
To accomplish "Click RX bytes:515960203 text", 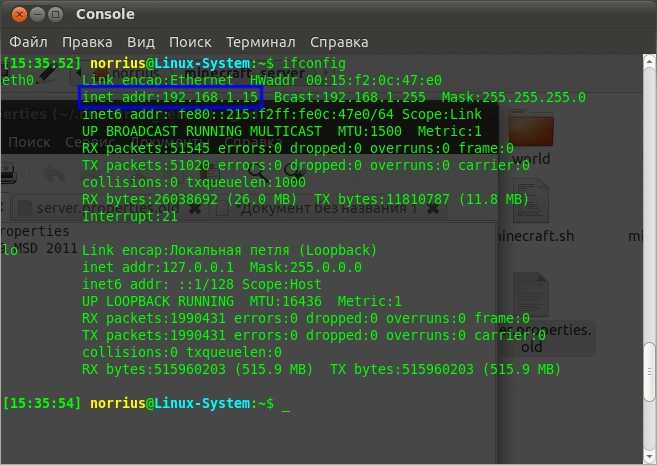I will [154, 369].
